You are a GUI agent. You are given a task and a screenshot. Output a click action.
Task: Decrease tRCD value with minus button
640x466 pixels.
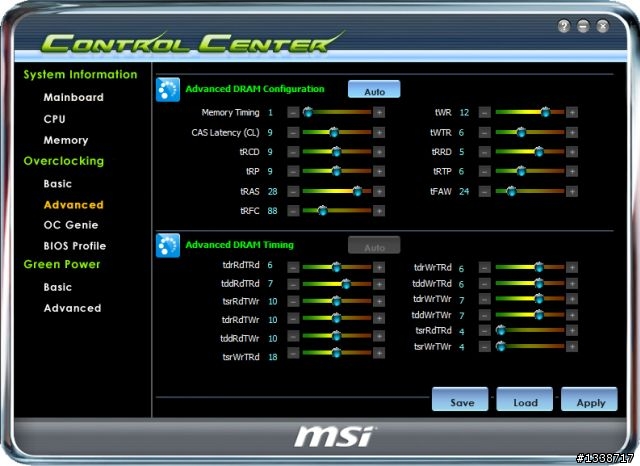293,152
